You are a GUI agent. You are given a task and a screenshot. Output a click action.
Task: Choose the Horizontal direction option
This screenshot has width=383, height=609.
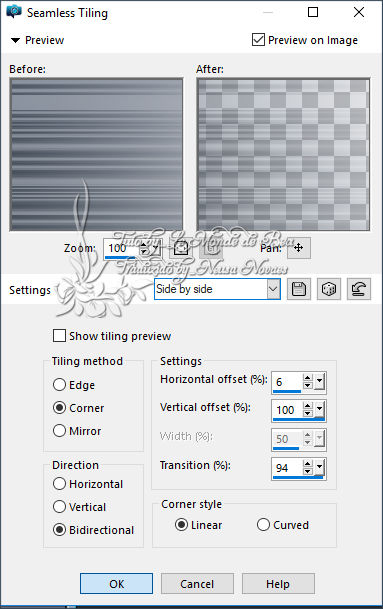(59, 484)
